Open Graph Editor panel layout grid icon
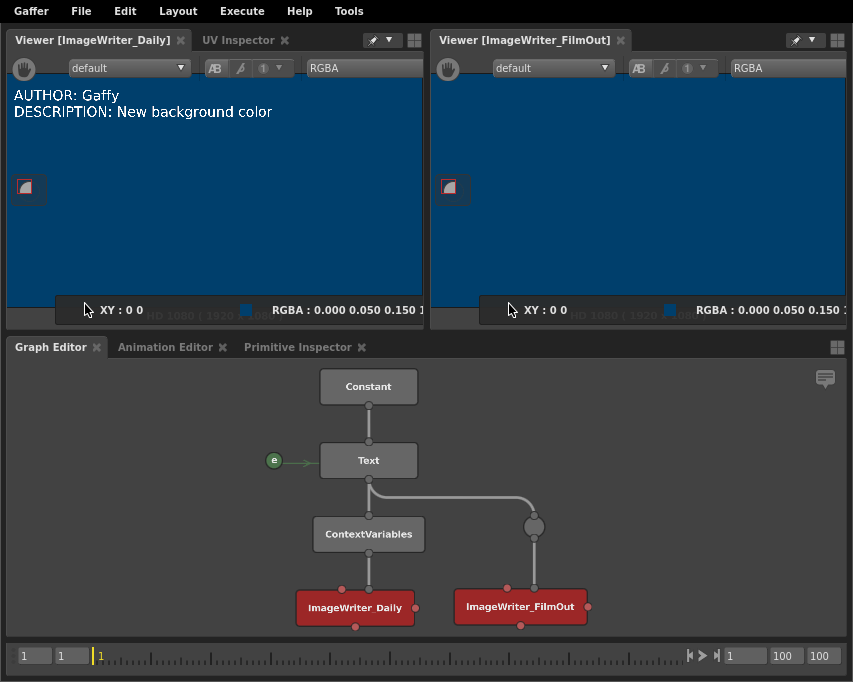853x682 pixels. 837,348
